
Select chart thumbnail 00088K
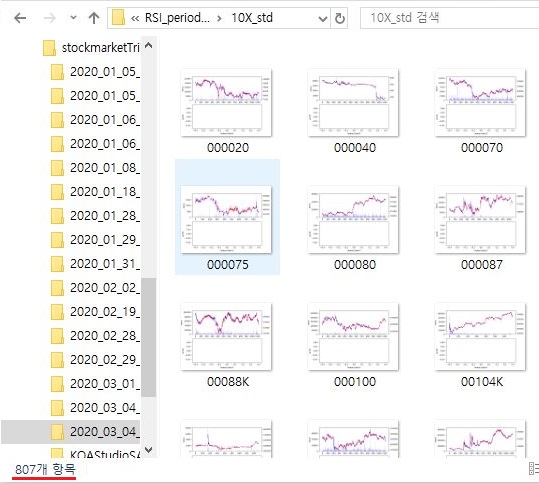point(226,337)
